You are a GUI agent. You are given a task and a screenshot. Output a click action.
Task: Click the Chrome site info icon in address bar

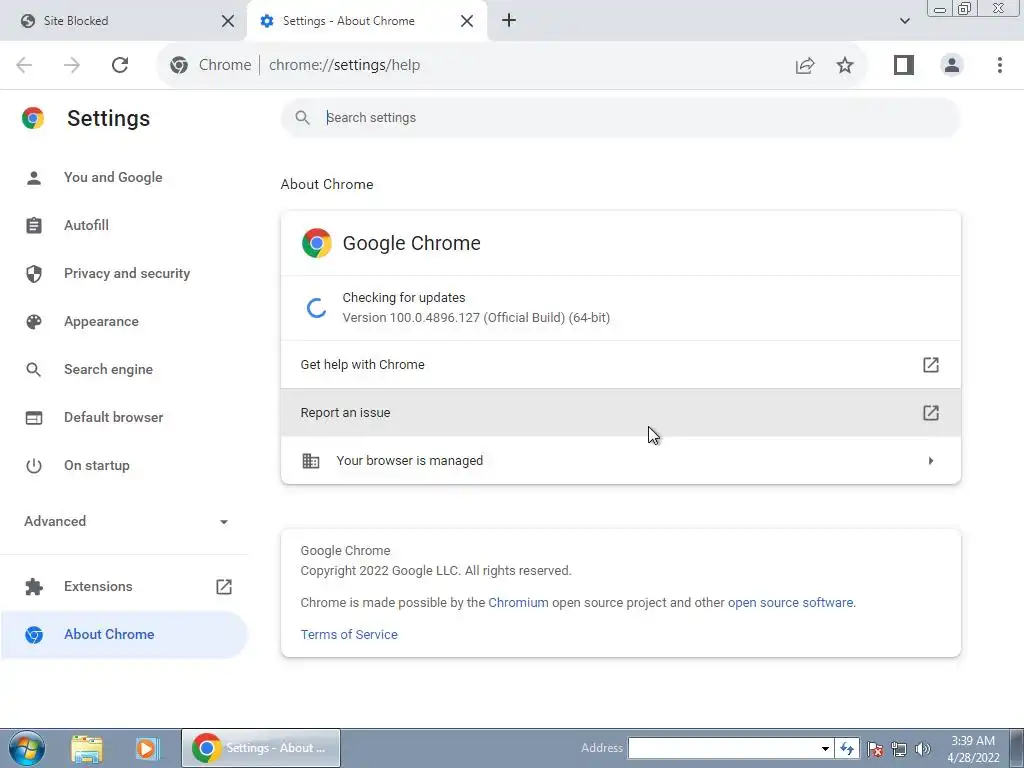(179, 65)
